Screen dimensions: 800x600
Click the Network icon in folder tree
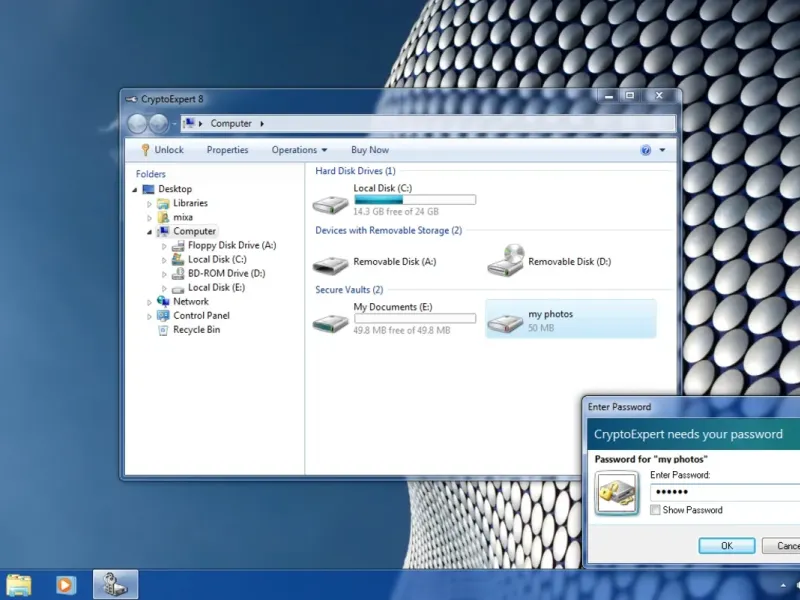[x=163, y=302]
